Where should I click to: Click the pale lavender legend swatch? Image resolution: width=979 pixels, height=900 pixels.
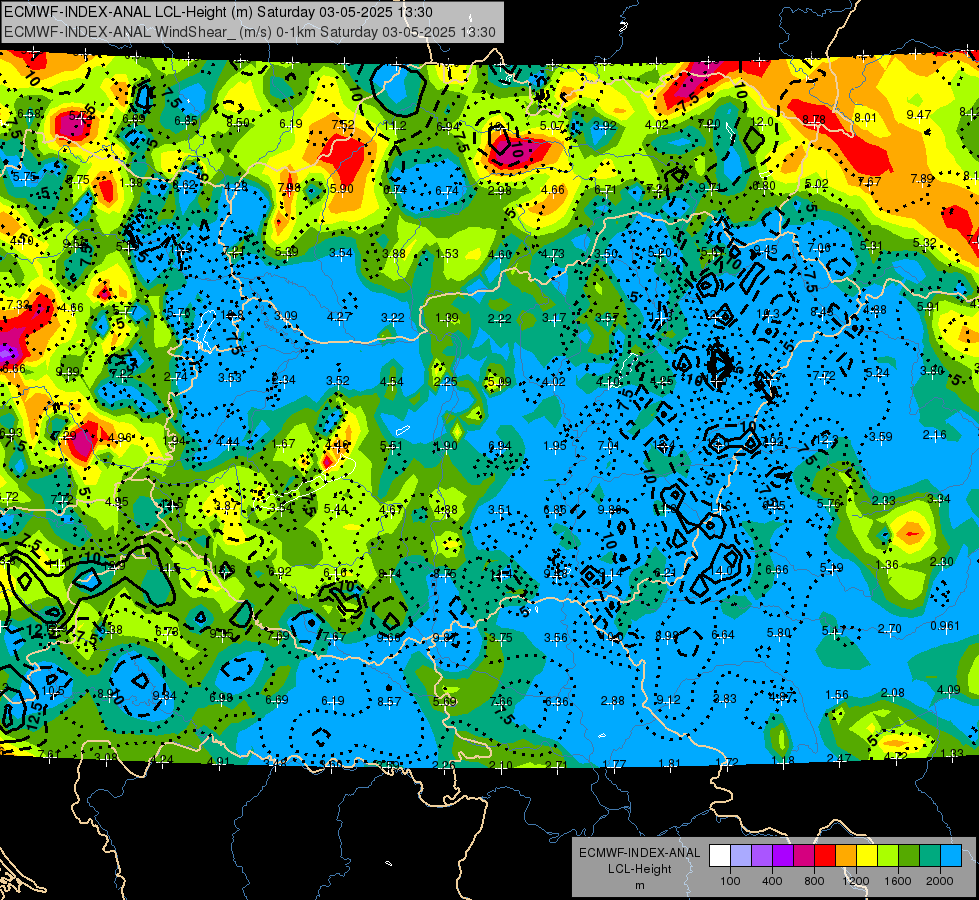click(x=741, y=856)
